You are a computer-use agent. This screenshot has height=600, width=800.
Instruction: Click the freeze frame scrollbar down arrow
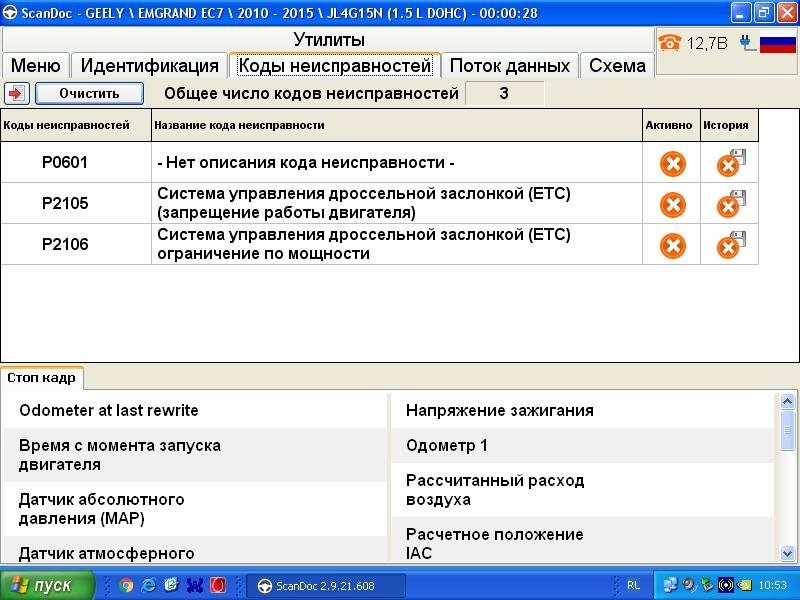(788, 553)
